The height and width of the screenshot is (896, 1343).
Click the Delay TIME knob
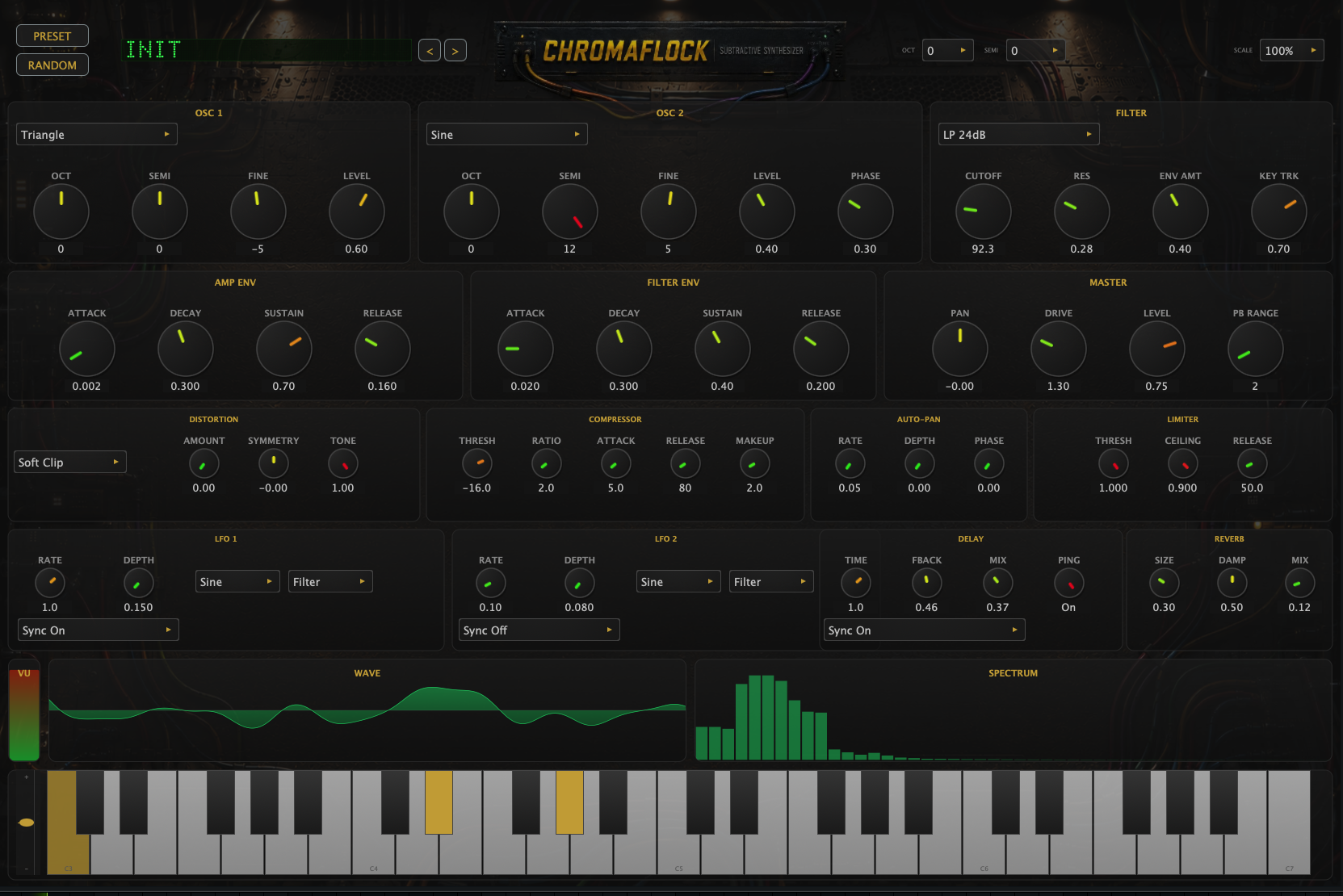pyautogui.click(x=856, y=583)
